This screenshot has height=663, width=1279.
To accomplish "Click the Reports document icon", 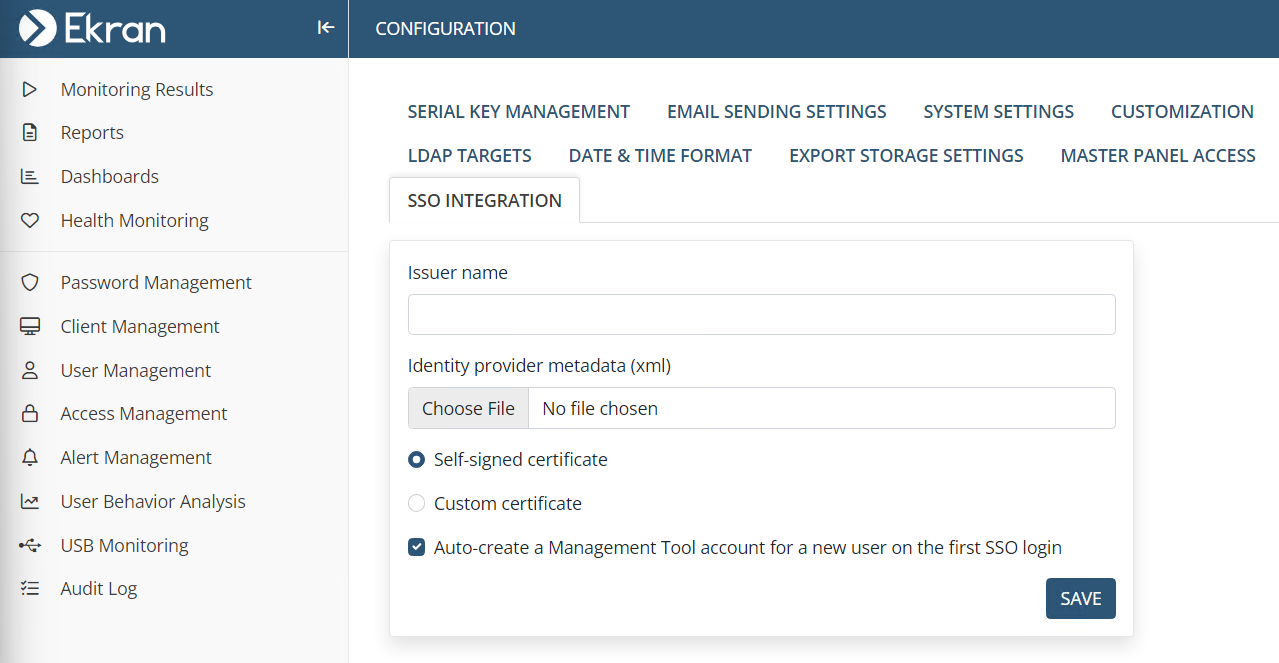I will tap(30, 133).
